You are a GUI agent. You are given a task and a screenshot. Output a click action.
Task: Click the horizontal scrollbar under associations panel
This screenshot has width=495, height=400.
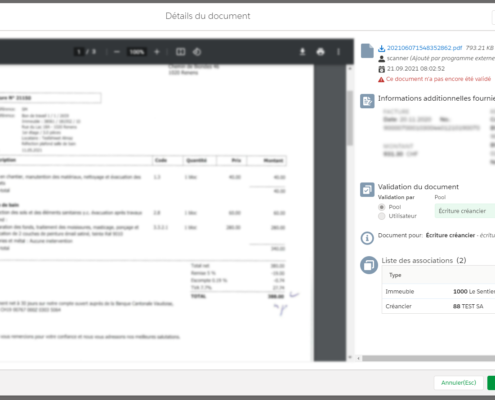point(428,358)
